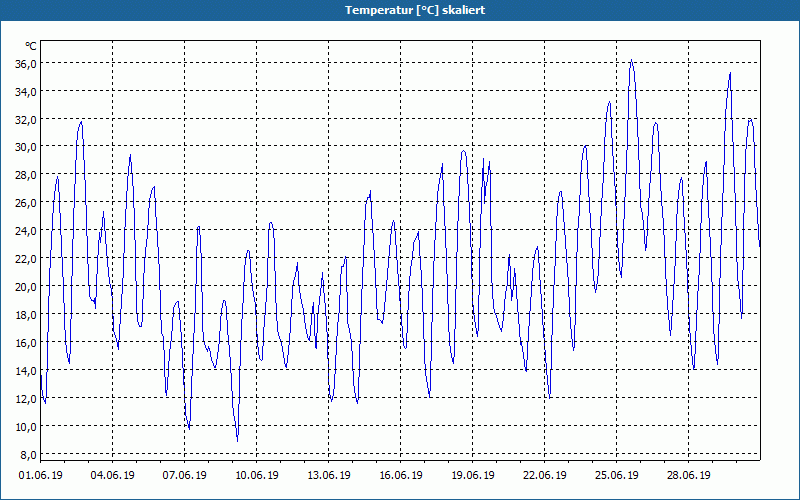The image size is (800, 500).
Task: Select the 22,0 y-axis label
Action: click(x=26, y=259)
